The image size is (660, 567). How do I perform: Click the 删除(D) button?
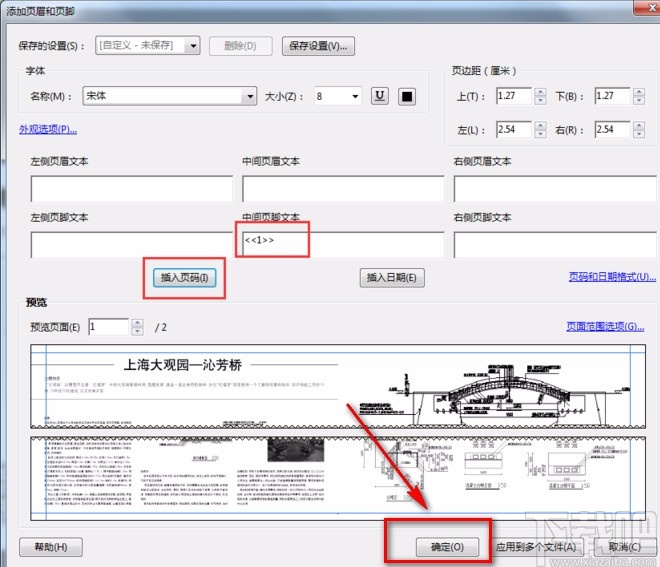[x=240, y=46]
